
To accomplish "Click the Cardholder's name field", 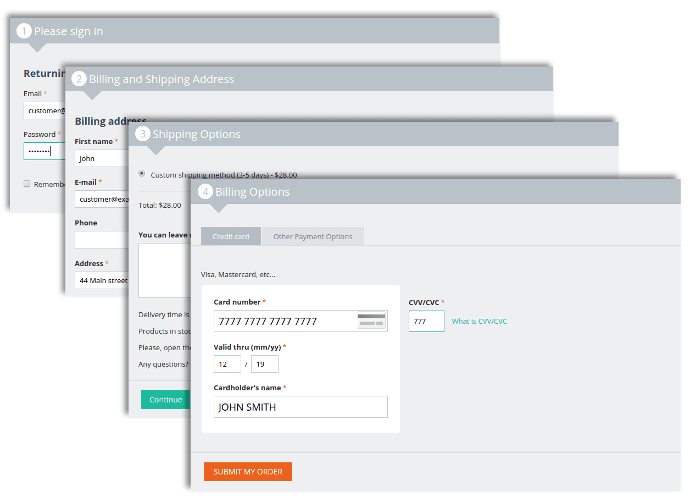I will tap(300, 407).
